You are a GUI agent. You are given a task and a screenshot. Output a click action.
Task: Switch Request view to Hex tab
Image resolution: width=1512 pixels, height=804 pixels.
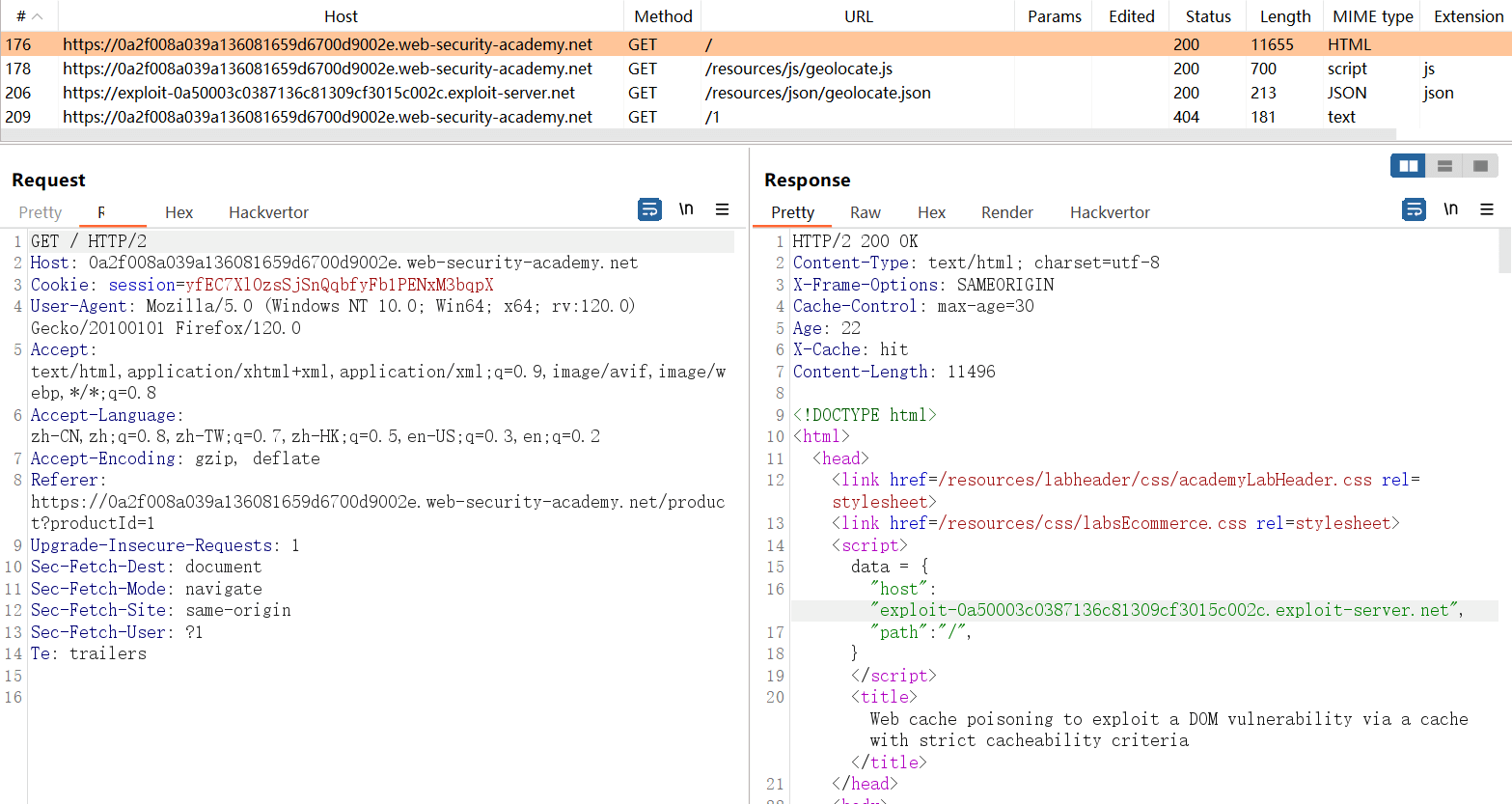pos(179,212)
